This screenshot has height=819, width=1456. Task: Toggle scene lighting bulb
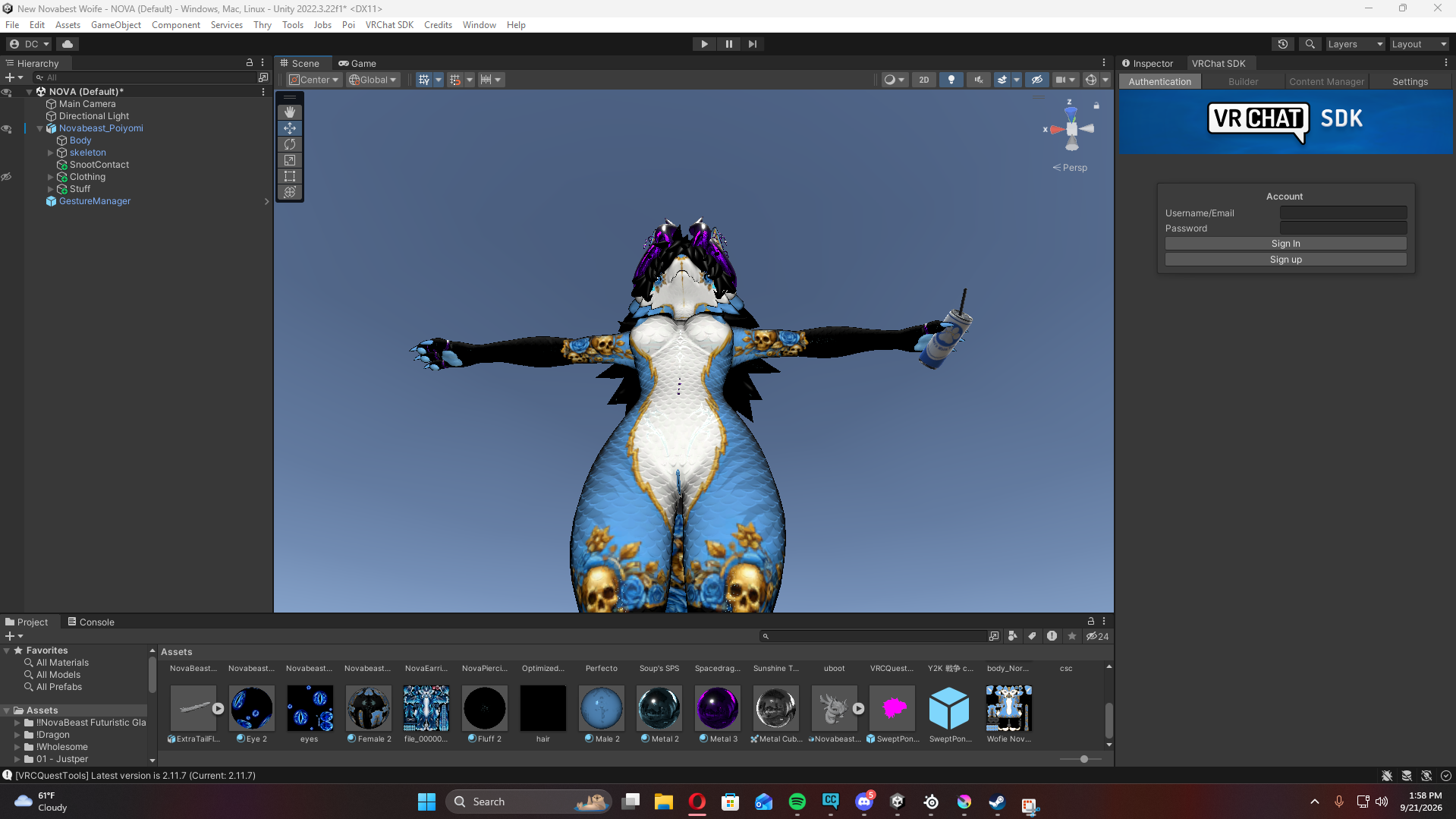951,80
